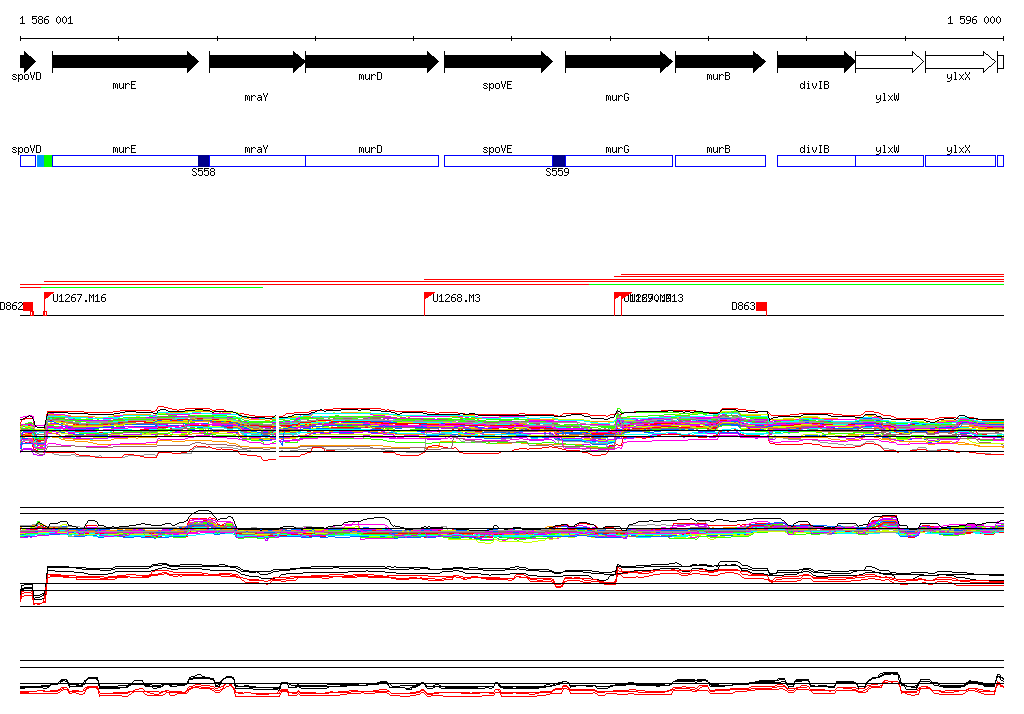The image size is (1024, 714).
Task: Click the ylxW label under the white arrow
Action: (887, 97)
